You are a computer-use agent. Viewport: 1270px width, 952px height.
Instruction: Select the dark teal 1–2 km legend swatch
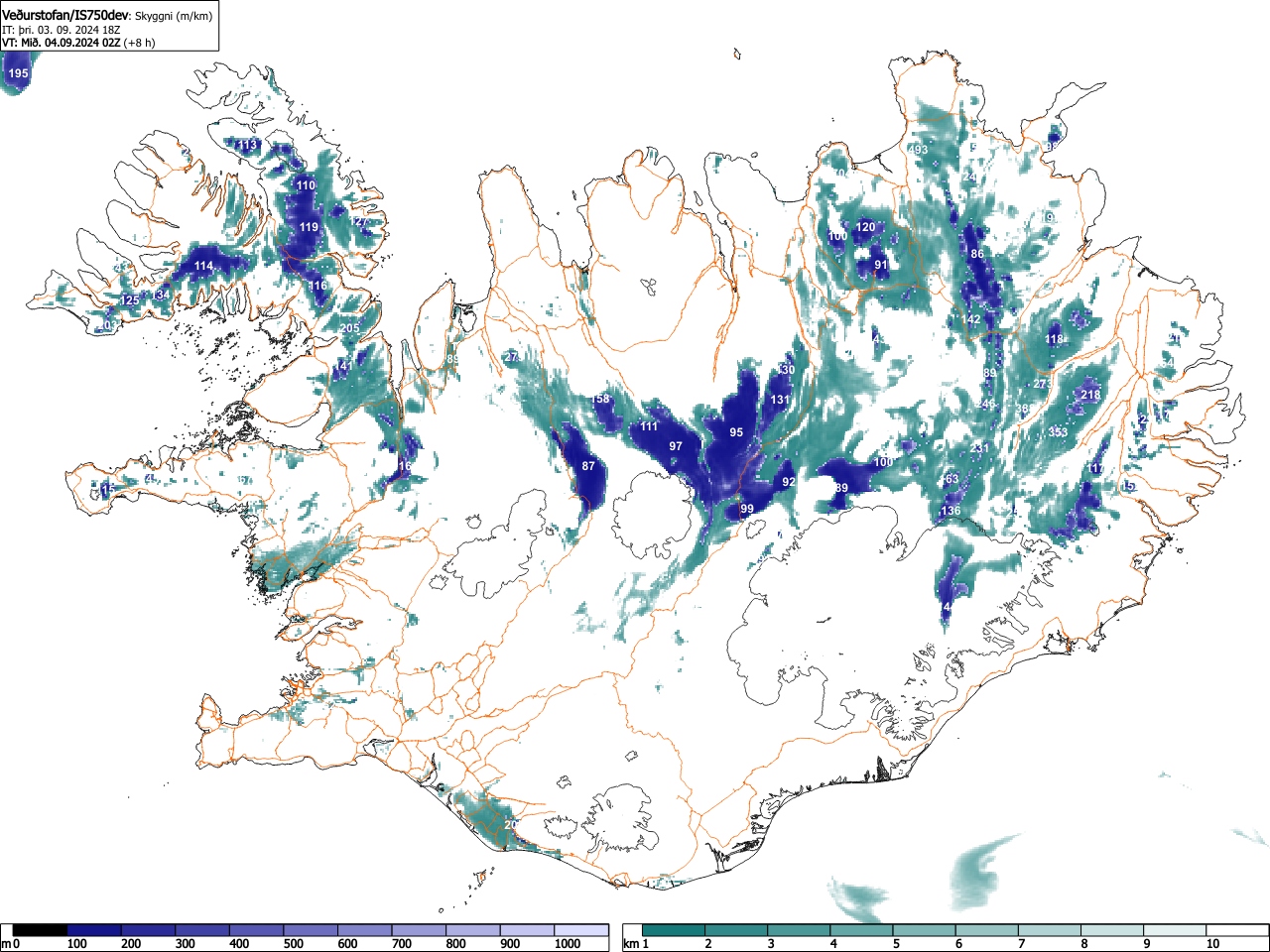point(675,930)
